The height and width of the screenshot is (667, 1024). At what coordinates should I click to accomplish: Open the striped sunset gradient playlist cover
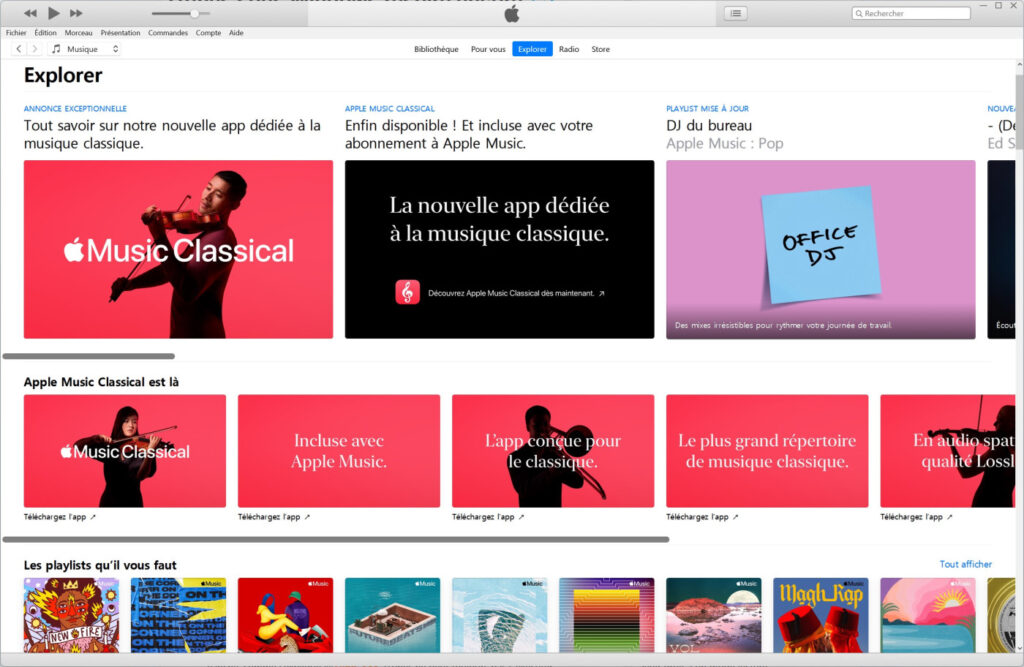[607, 615]
